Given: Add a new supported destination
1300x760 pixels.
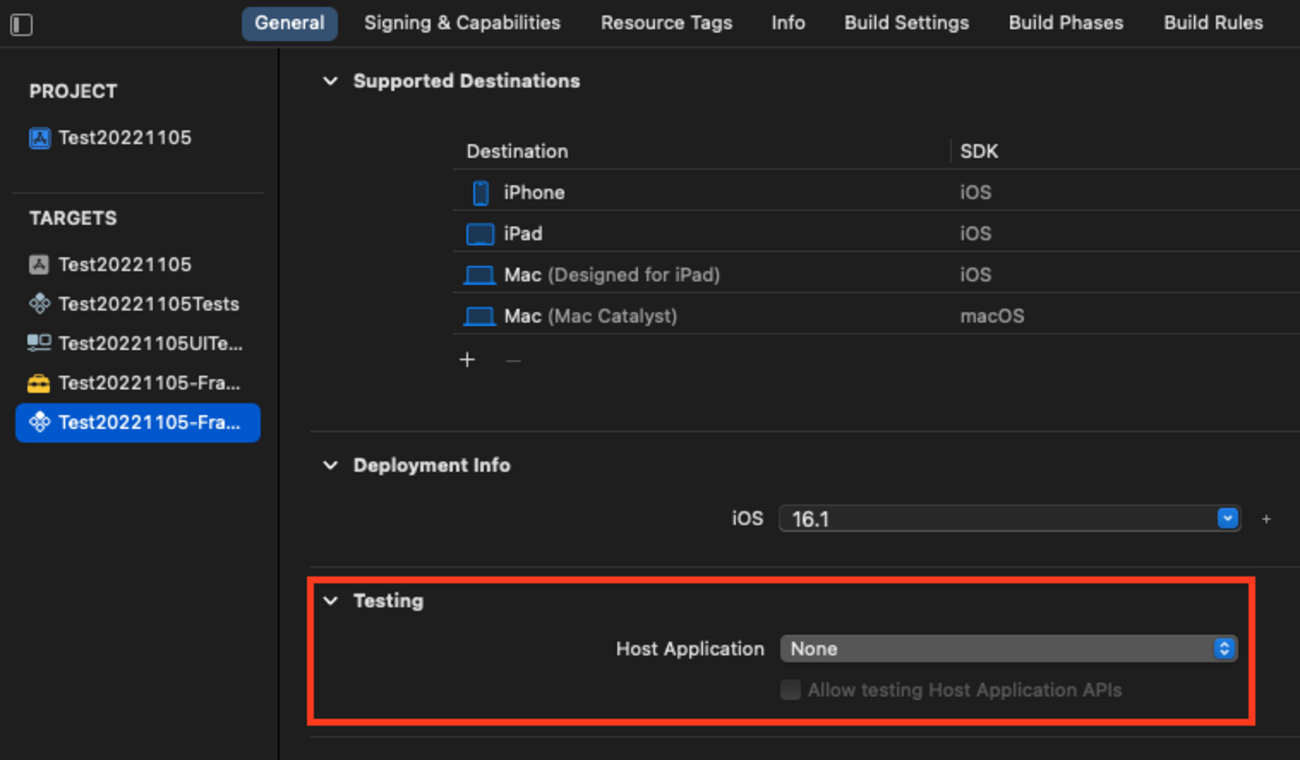Looking at the screenshot, I should coord(467,360).
